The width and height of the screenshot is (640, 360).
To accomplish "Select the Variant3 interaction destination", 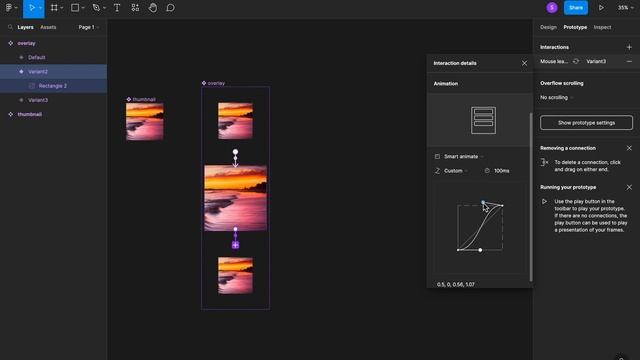I will (596, 62).
